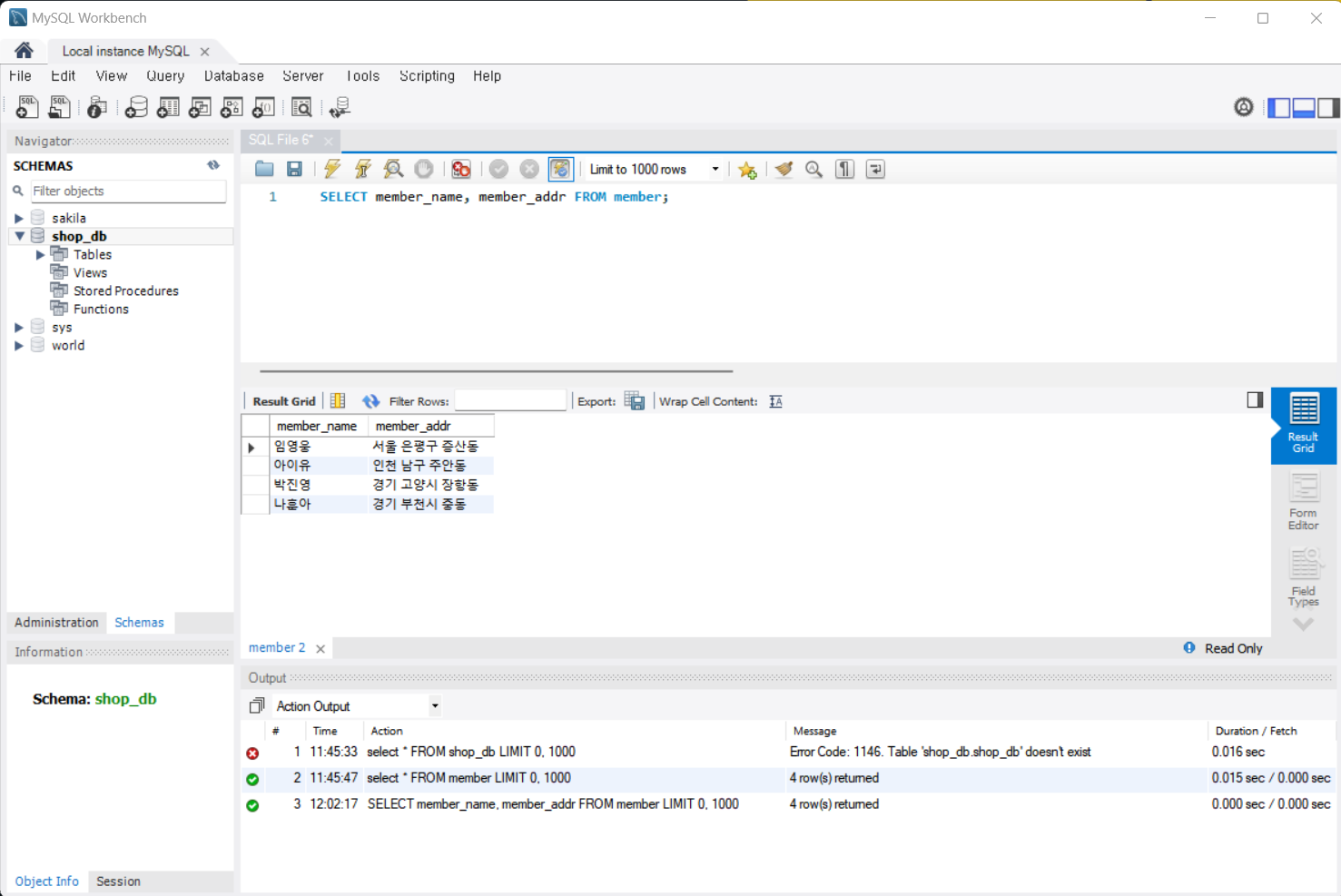Expand the Tables node

[x=40, y=254]
